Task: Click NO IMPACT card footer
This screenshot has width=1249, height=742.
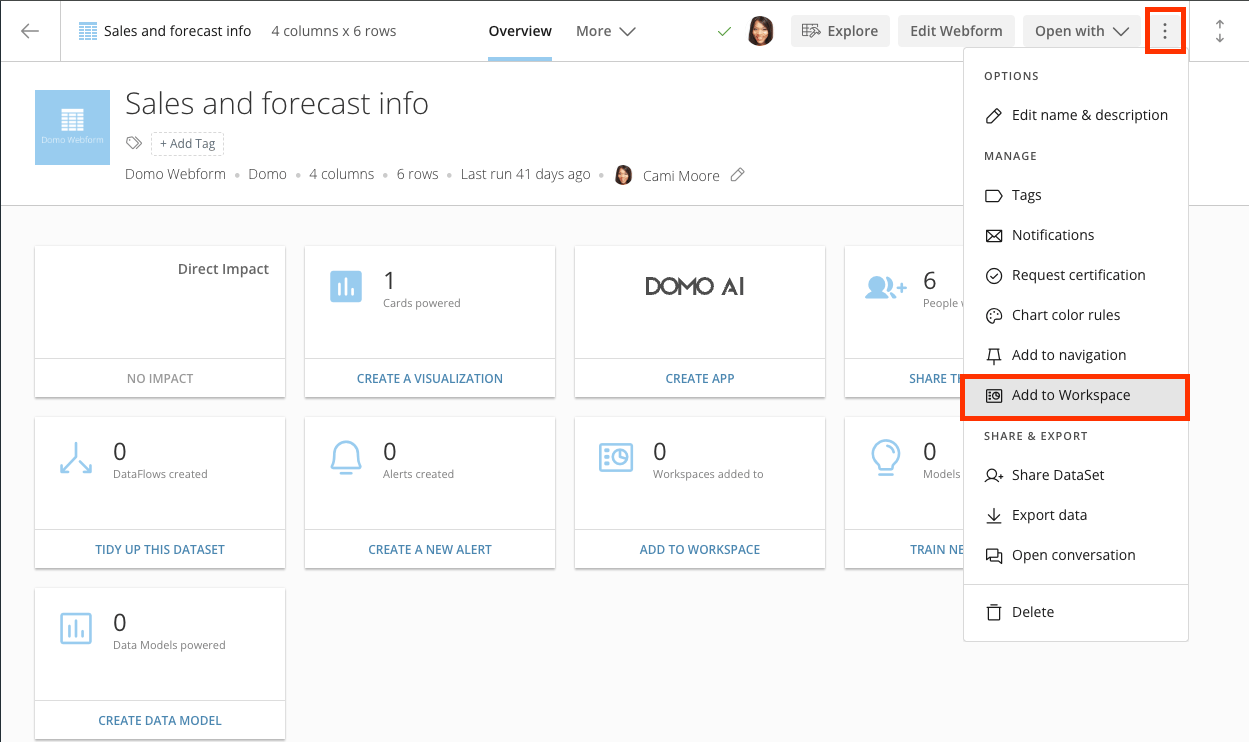Action: tap(160, 379)
